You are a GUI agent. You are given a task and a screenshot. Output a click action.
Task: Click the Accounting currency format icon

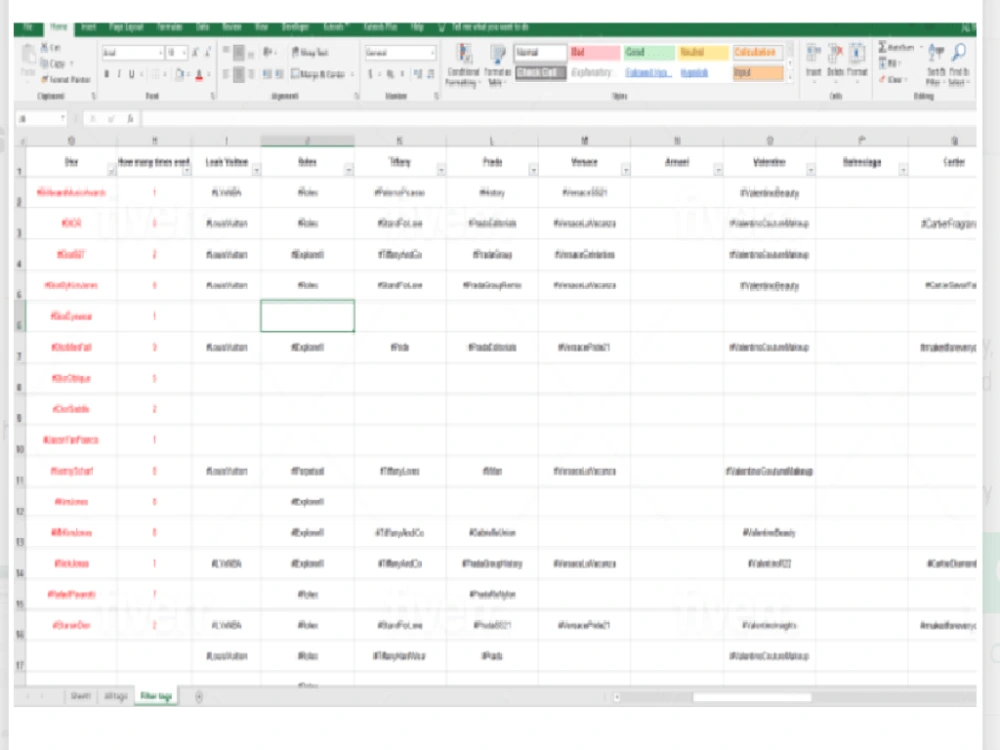click(371, 74)
